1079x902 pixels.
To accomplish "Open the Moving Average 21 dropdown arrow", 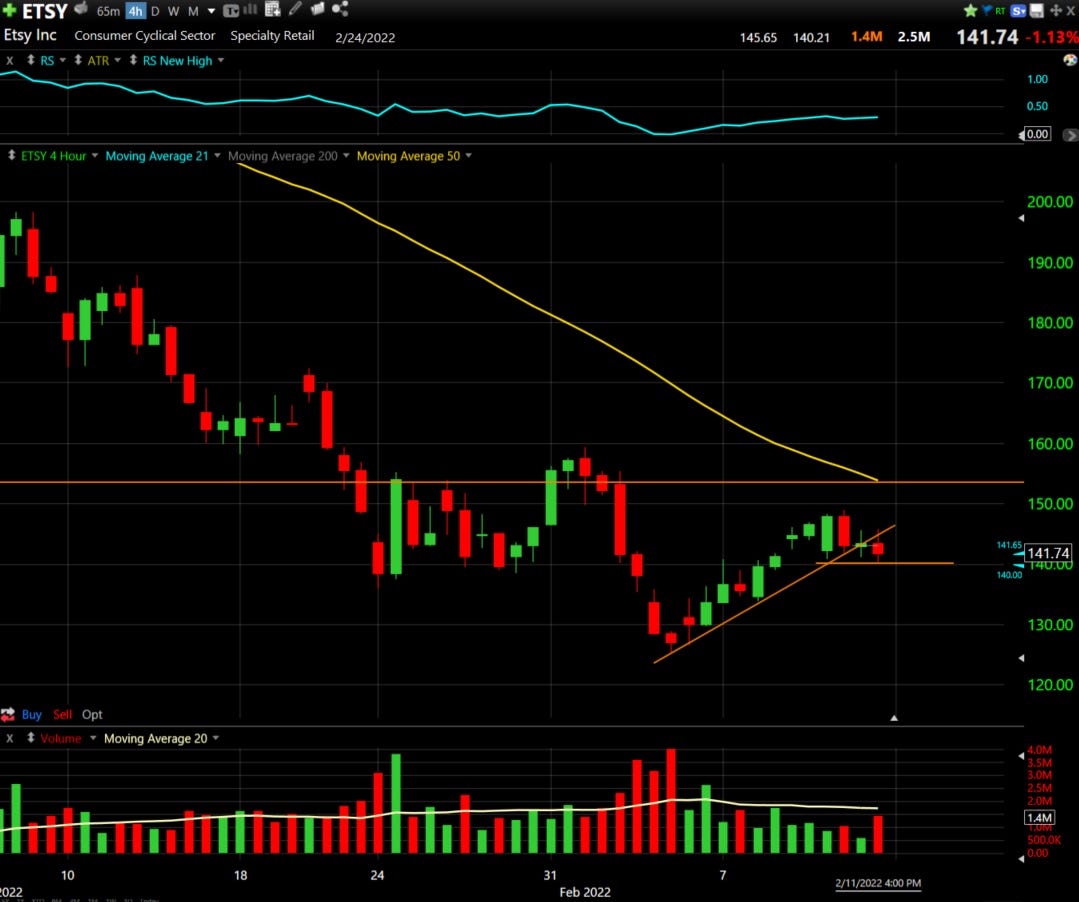I will [217, 155].
